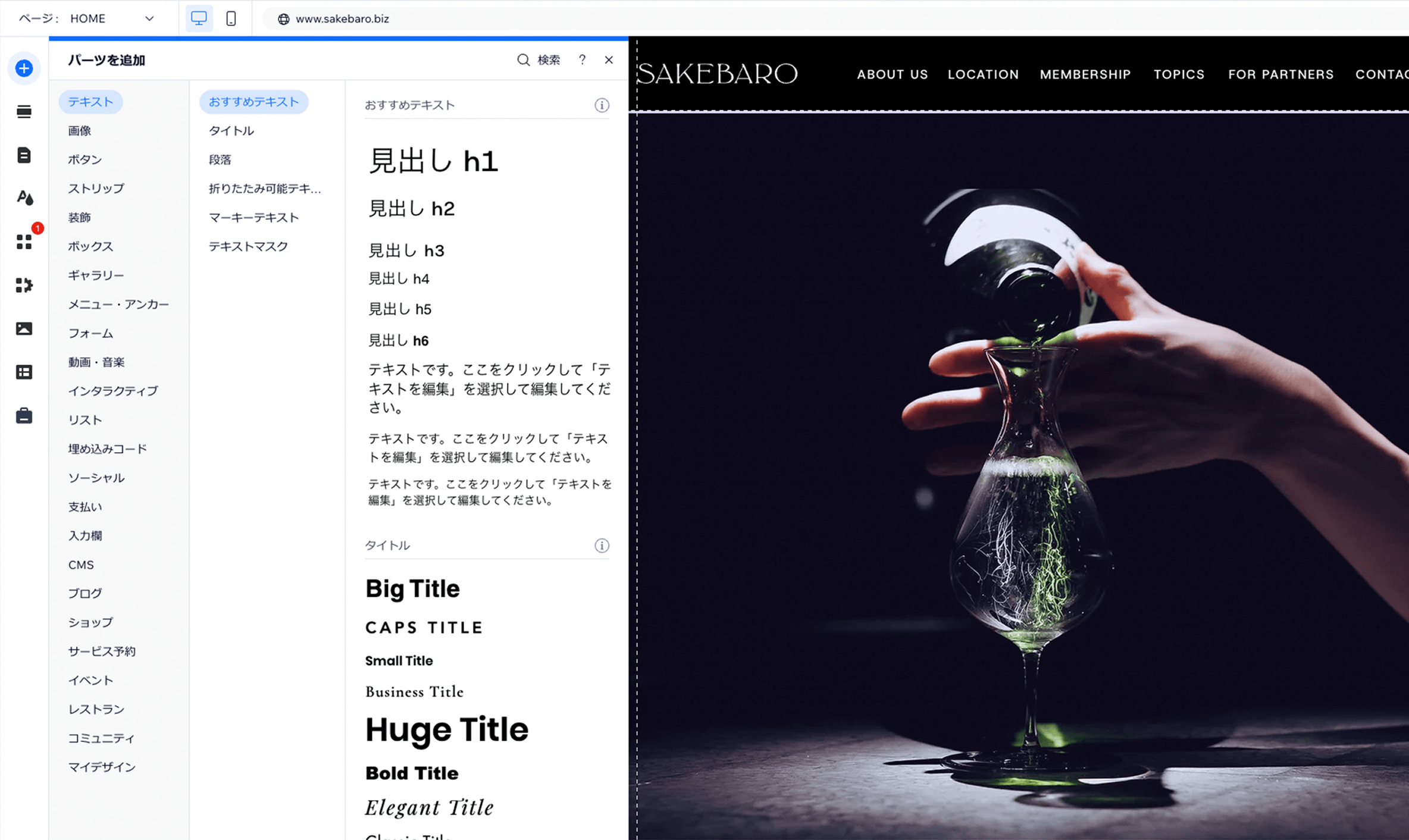This screenshot has height=840, width=1409.
Task: Open the Site Design icon
Action: point(24,198)
